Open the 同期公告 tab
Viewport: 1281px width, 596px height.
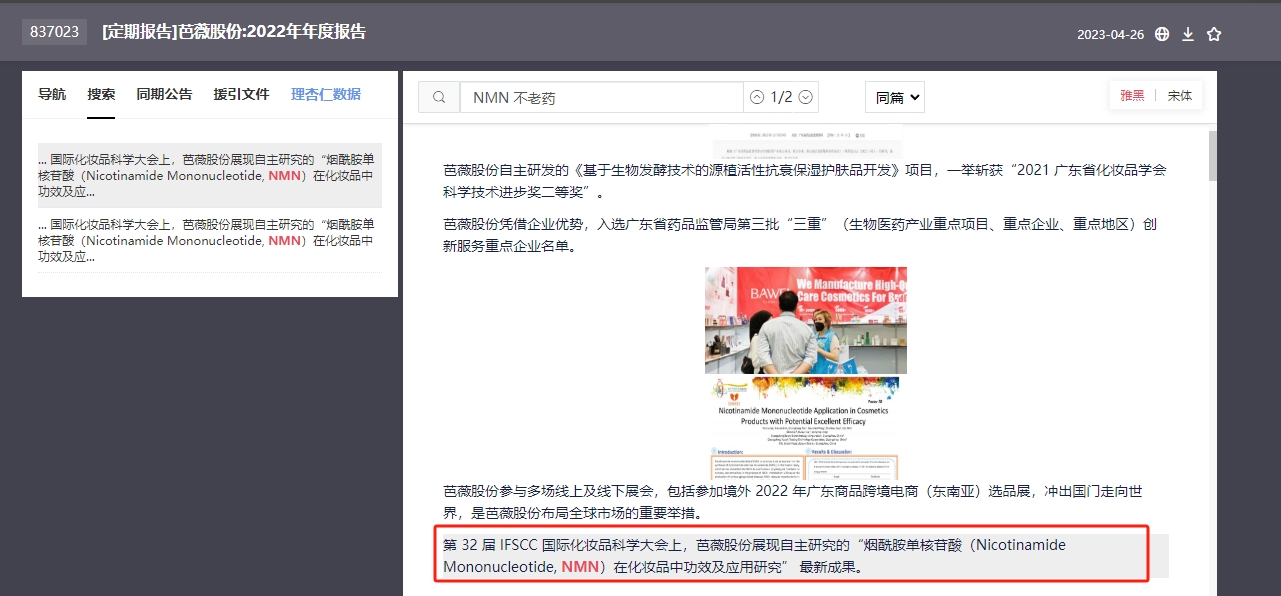pyautogui.click(x=164, y=94)
